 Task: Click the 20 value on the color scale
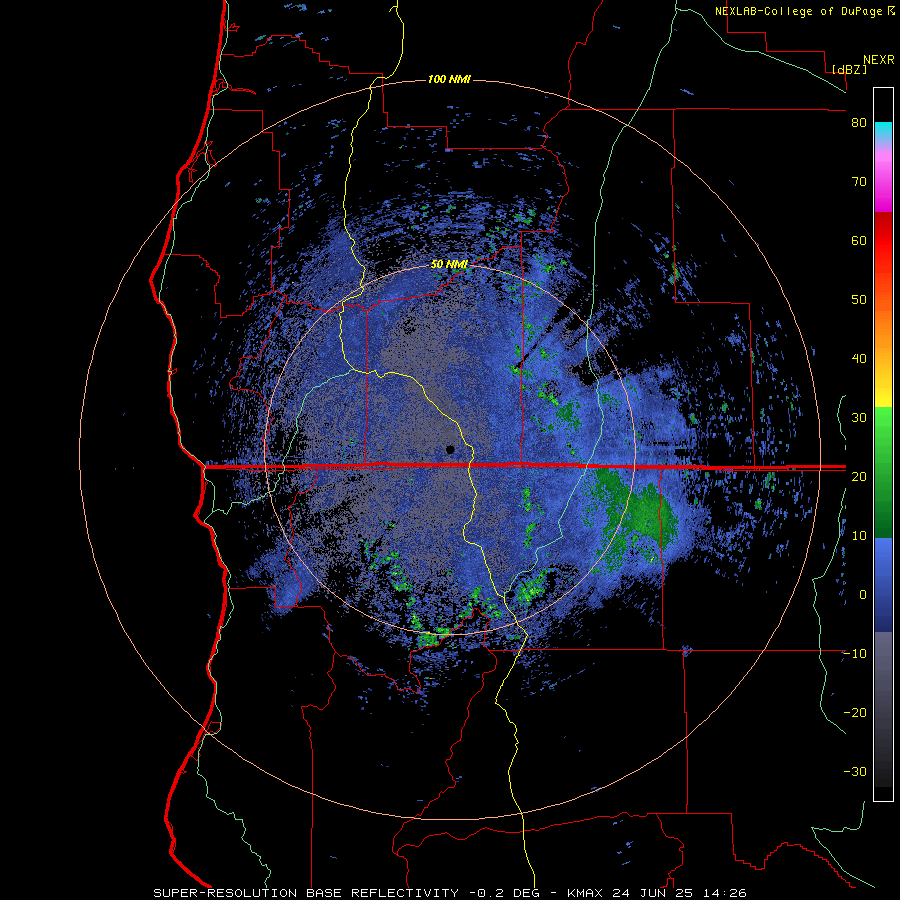tap(859, 477)
